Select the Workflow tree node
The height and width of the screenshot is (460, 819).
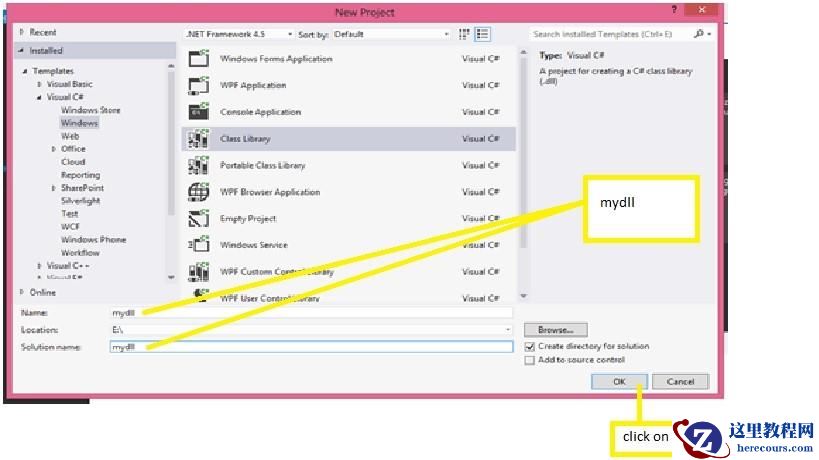80,253
